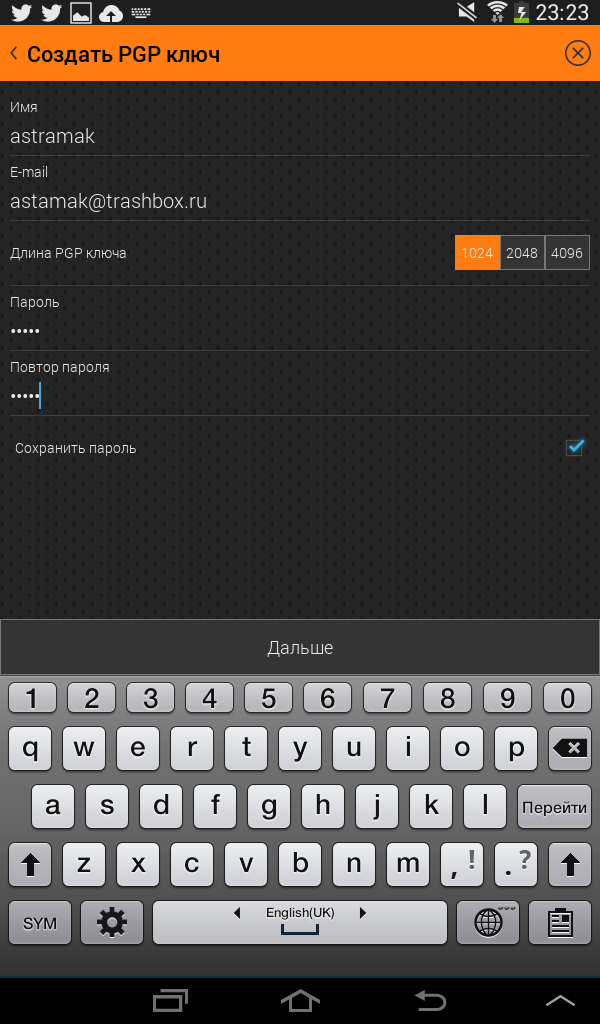Tap the left shift arrow key
600x1024 pixels.
(30, 864)
